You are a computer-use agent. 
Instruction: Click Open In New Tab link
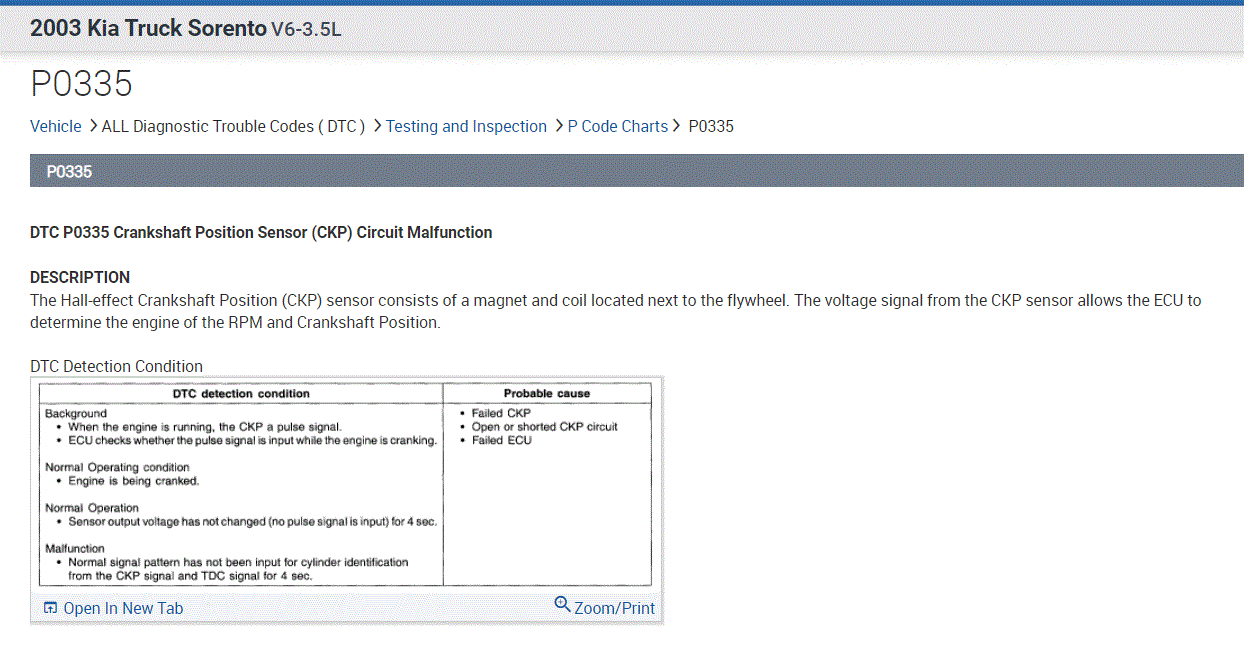(x=123, y=608)
